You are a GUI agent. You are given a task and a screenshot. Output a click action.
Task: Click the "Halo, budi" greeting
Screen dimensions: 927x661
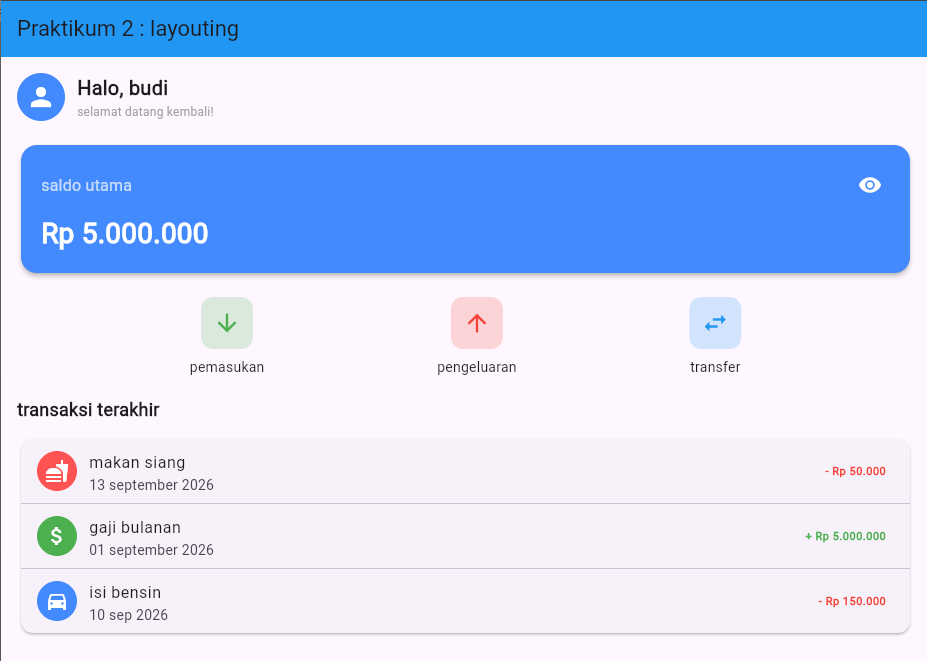pos(123,88)
